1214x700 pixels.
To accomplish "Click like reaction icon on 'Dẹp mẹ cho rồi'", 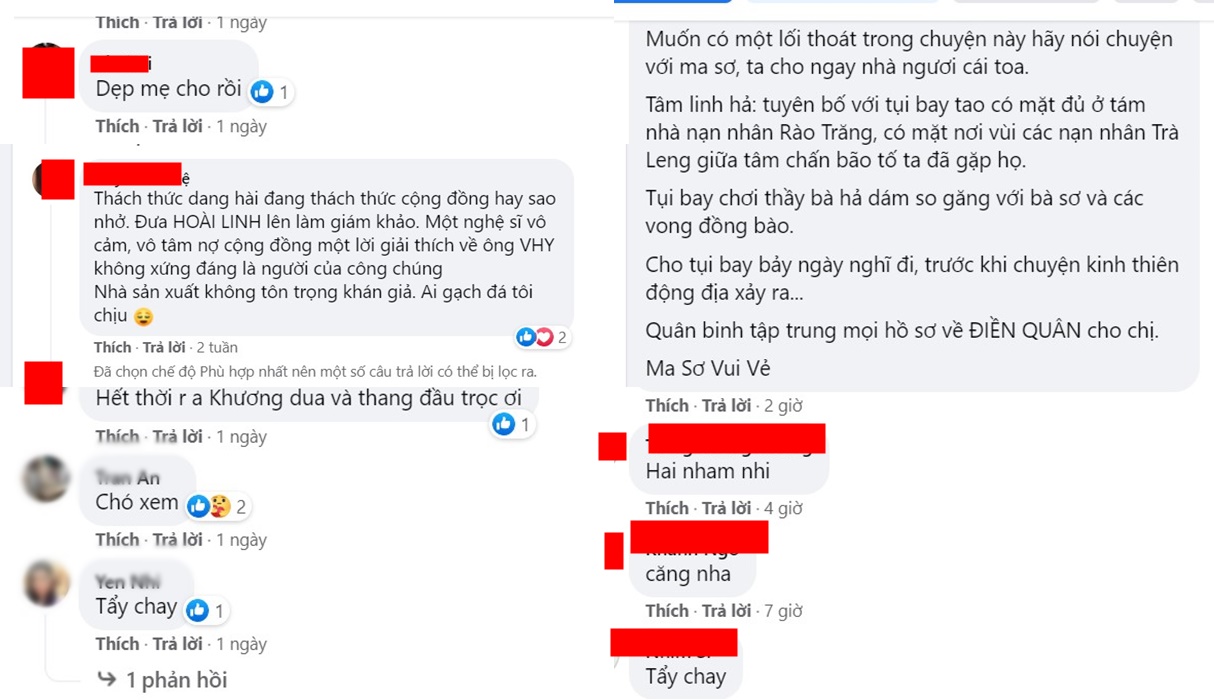I will pyautogui.click(x=262, y=92).
